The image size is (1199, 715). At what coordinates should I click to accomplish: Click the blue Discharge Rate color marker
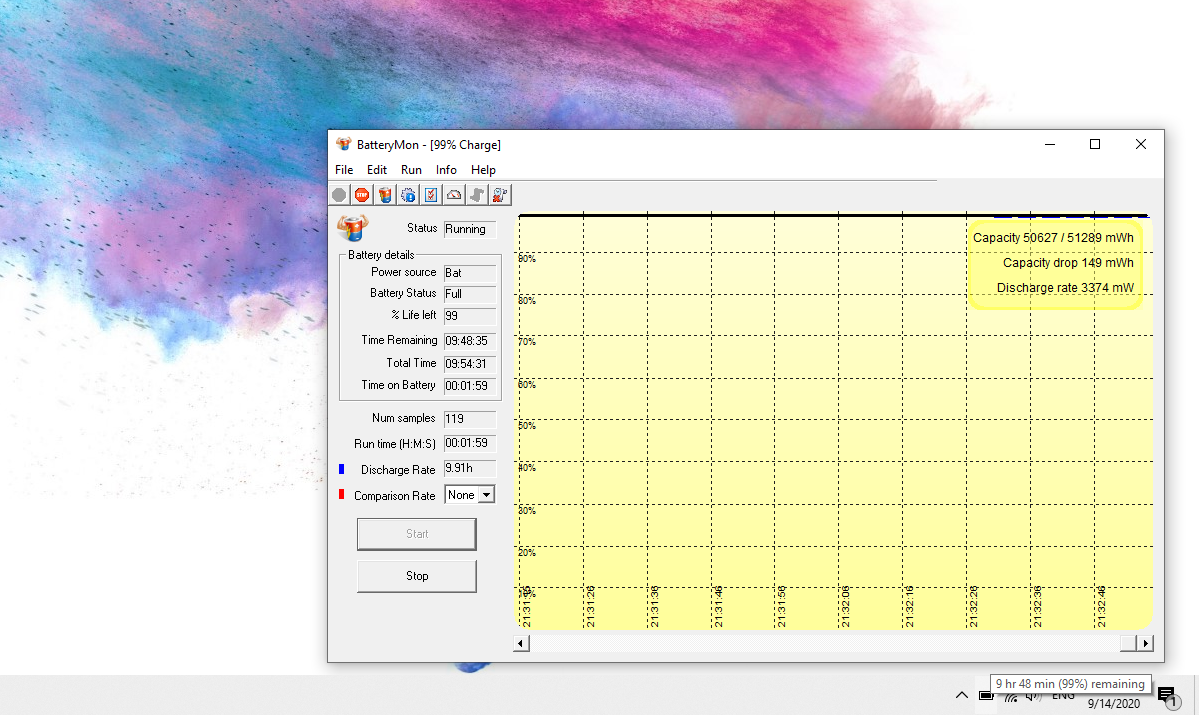tap(341, 469)
